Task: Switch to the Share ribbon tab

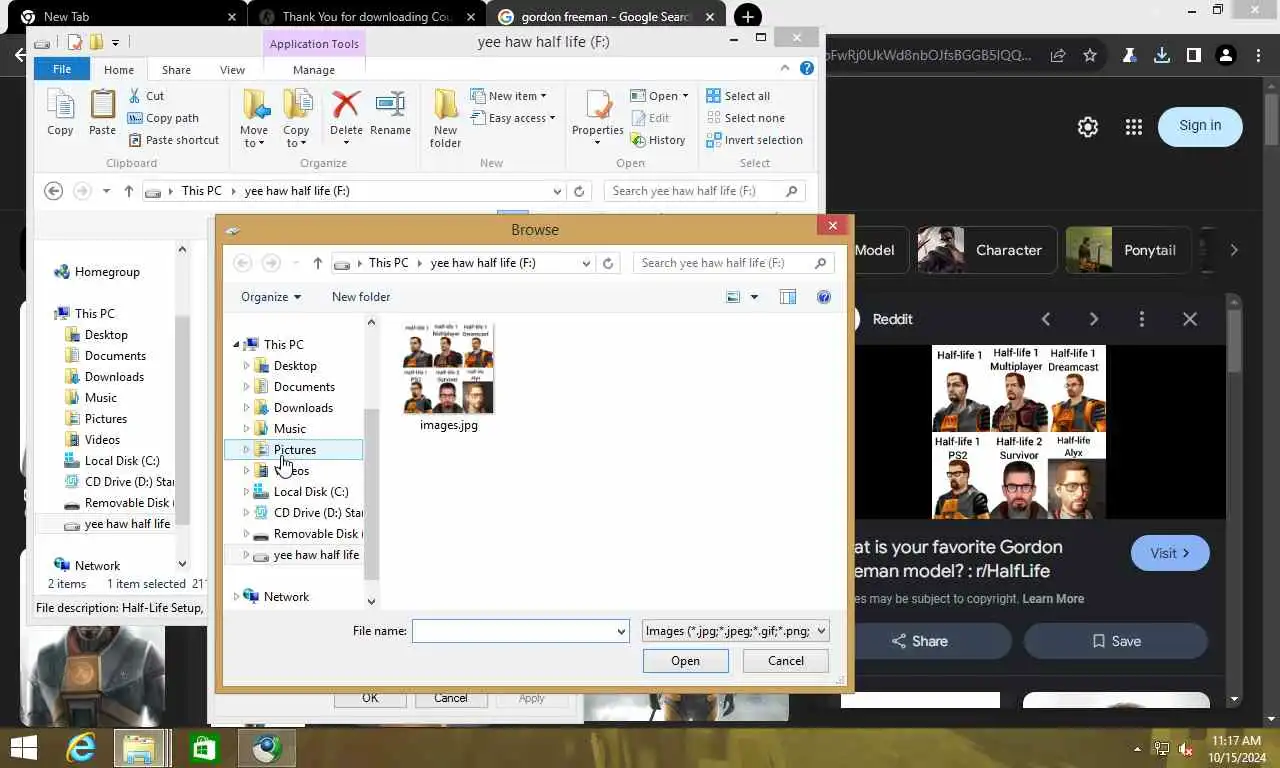Action: 176,70
